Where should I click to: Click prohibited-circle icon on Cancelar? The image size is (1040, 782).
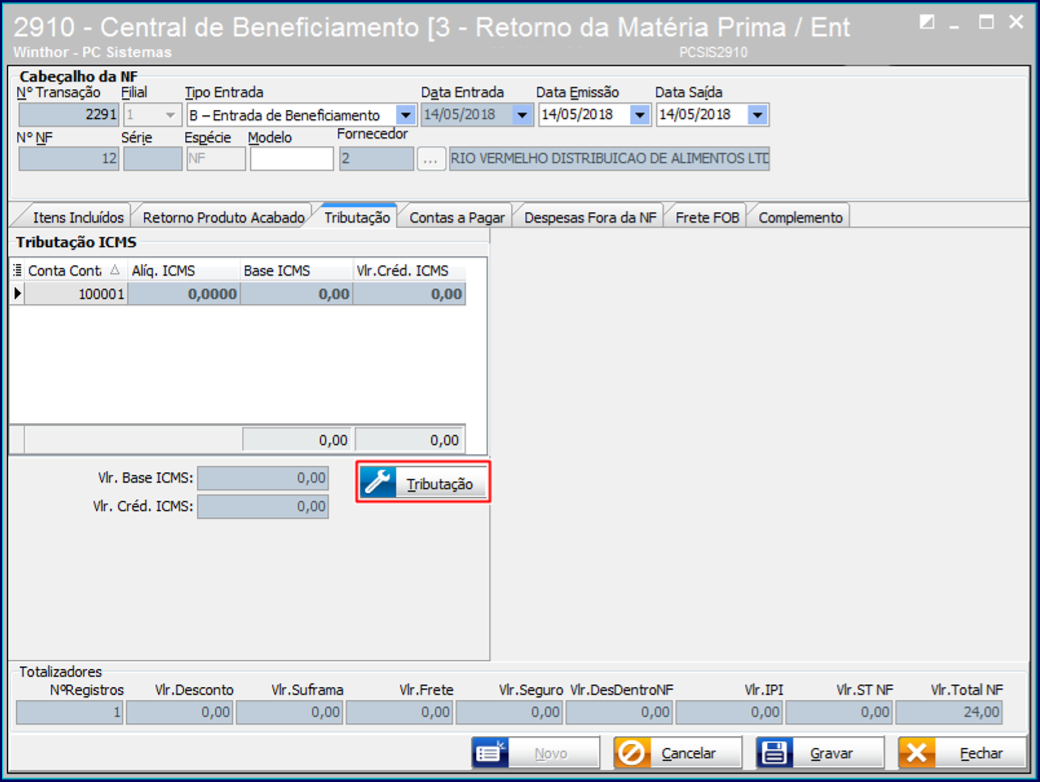pos(631,753)
